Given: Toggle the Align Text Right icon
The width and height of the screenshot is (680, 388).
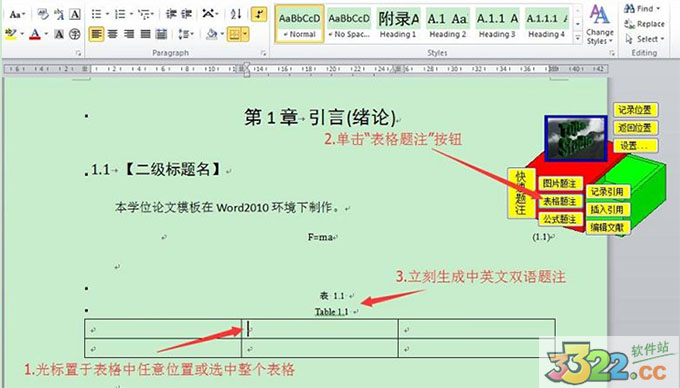Looking at the screenshot, I should point(129,34).
